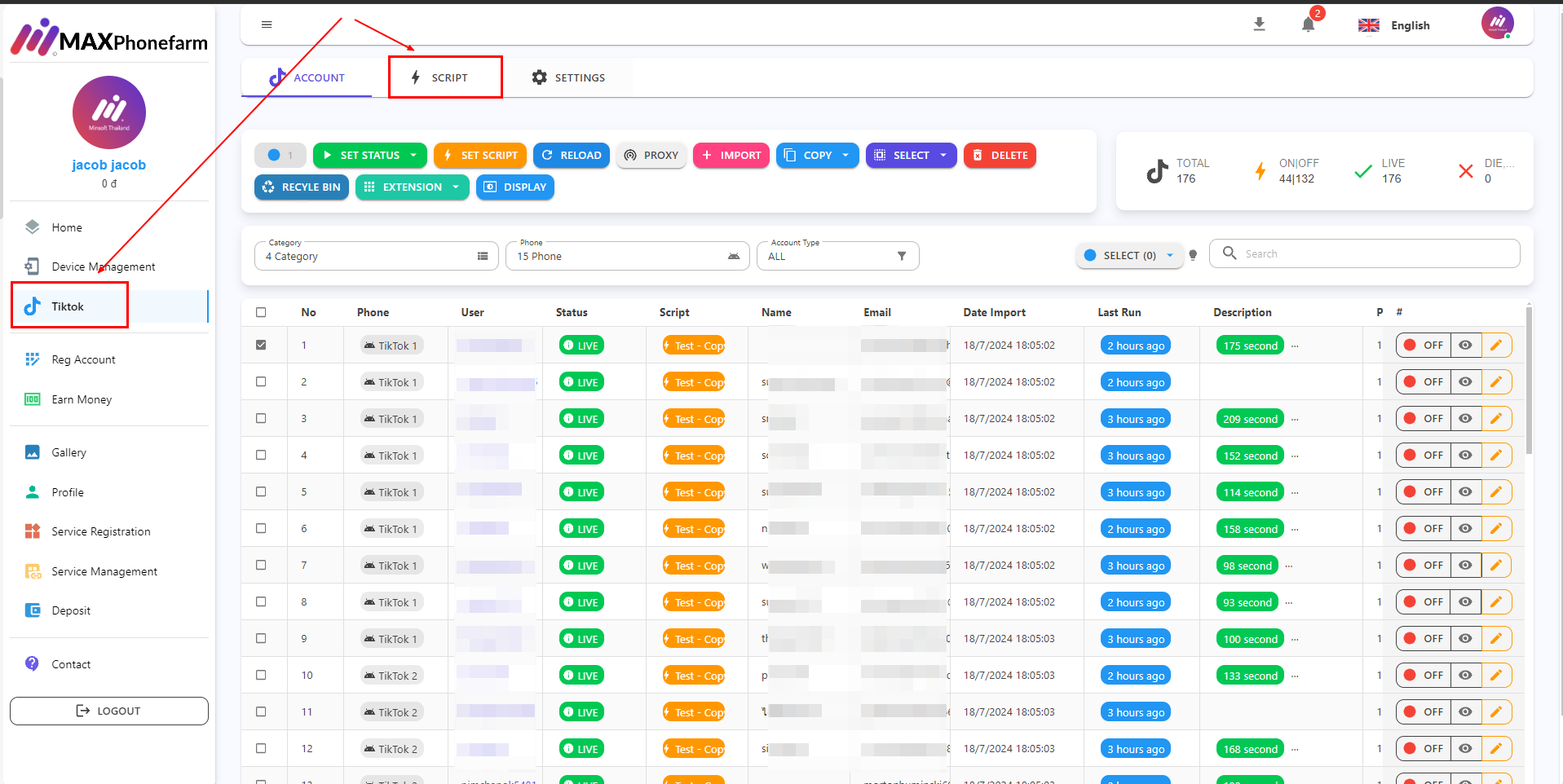Click the Gallery sidebar icon

(x=33, y=452)
